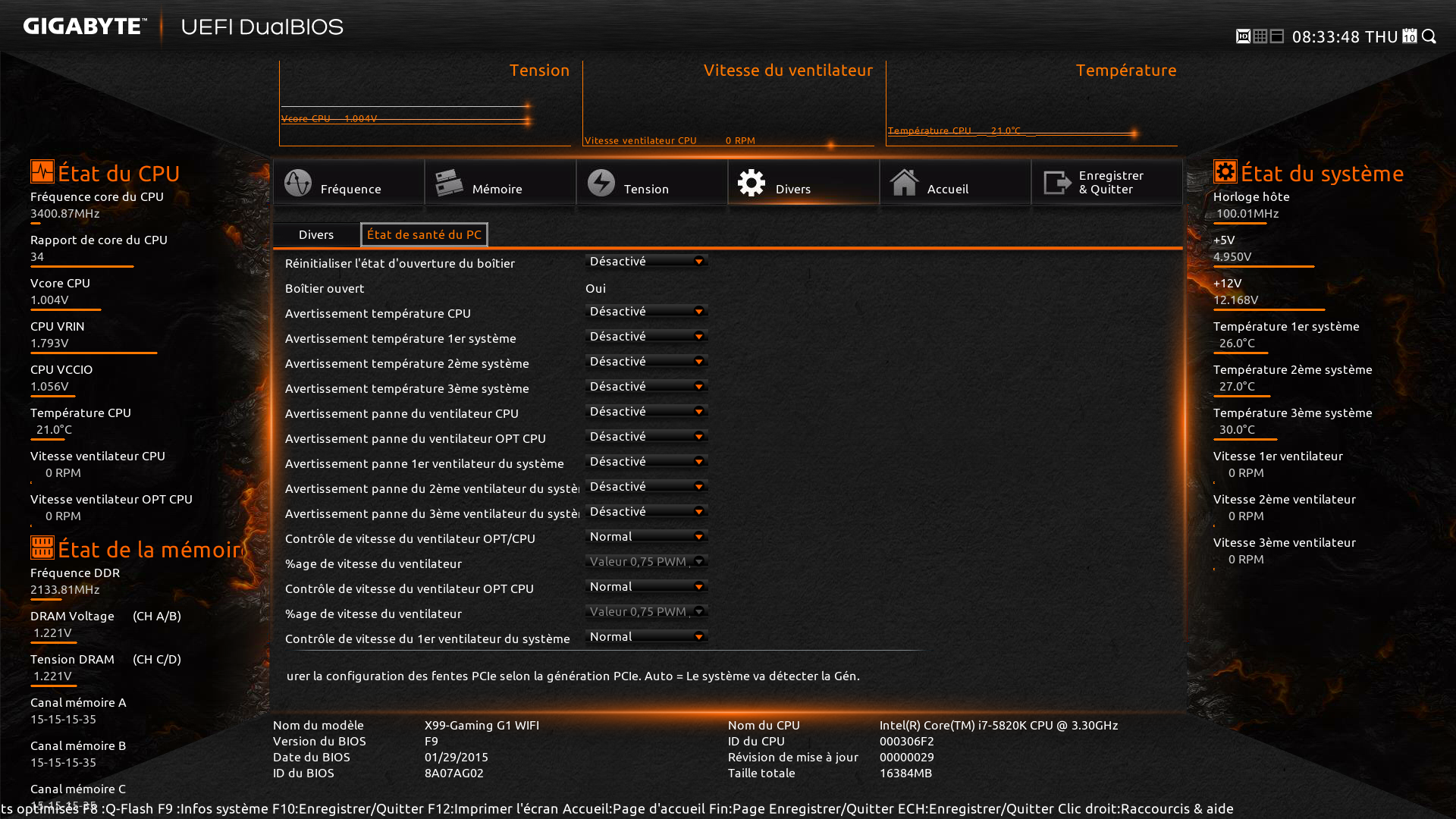Image resolution: width=1456 pixels, height=819 pixels.
Task: Click the Température graph panel title
Action: coord(1126,71)
